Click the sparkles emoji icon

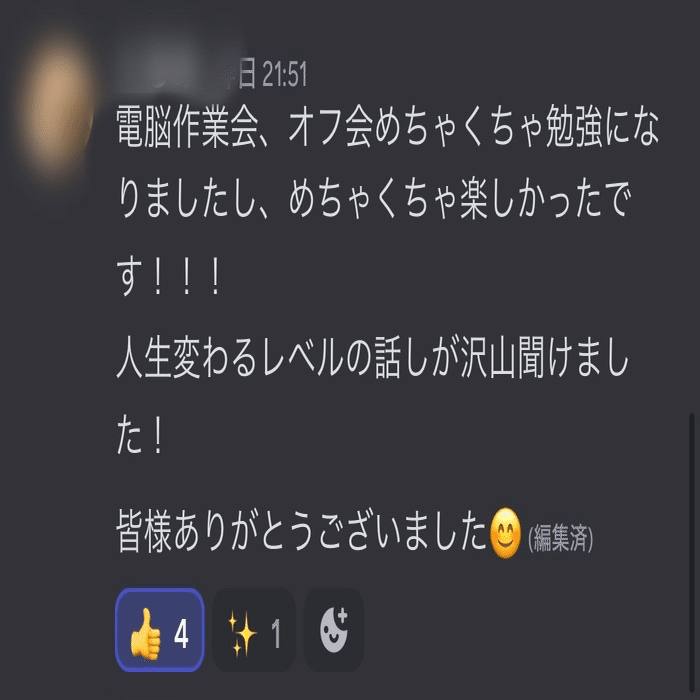click(242, 634)
